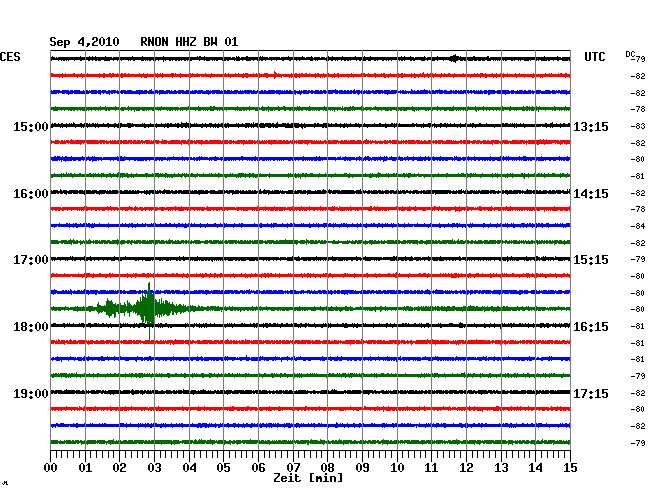Click the small black spike on top trace

454,58
